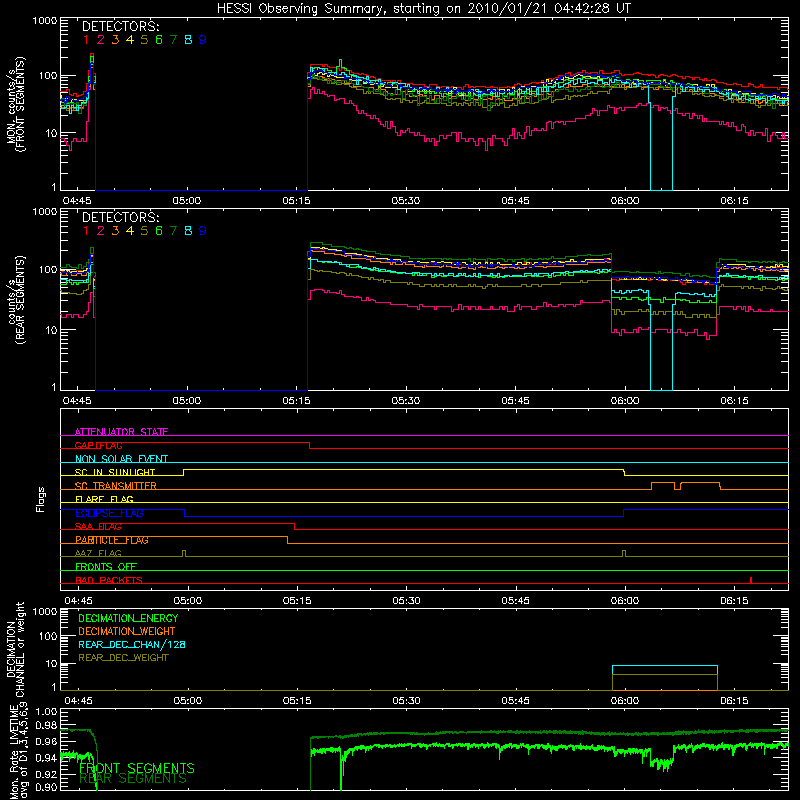
Task: Click the SAA_FLAG label
Action: (98, 527)
